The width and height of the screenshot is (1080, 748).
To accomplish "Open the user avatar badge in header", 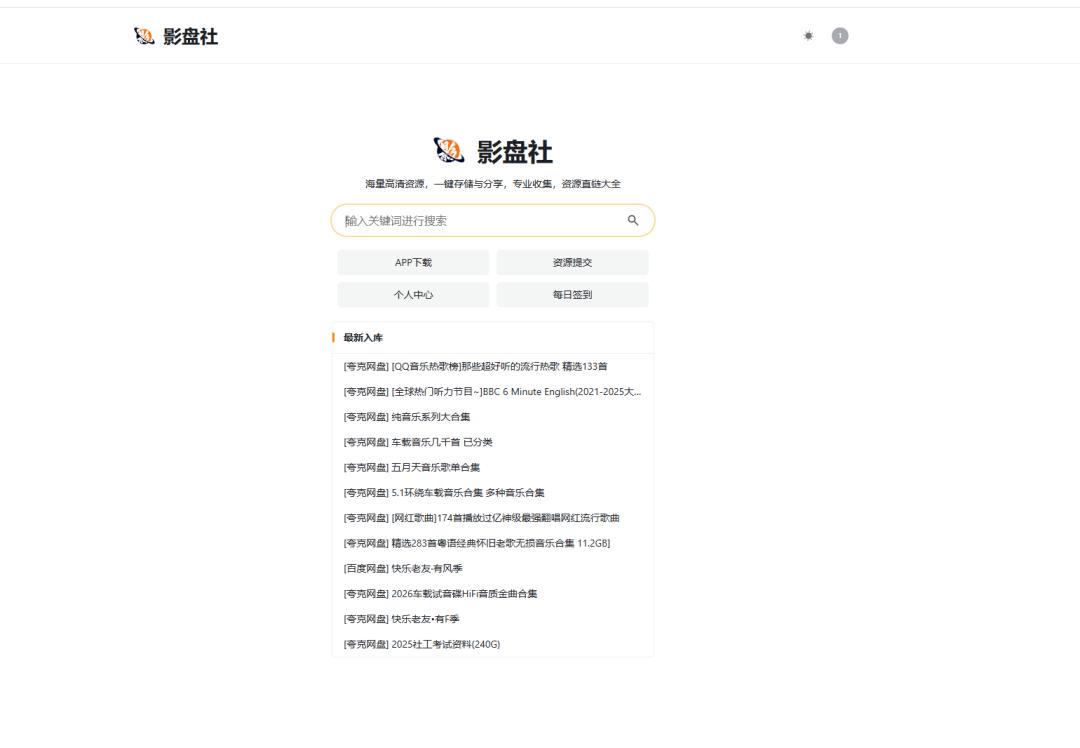I will [x=840, y=36].
